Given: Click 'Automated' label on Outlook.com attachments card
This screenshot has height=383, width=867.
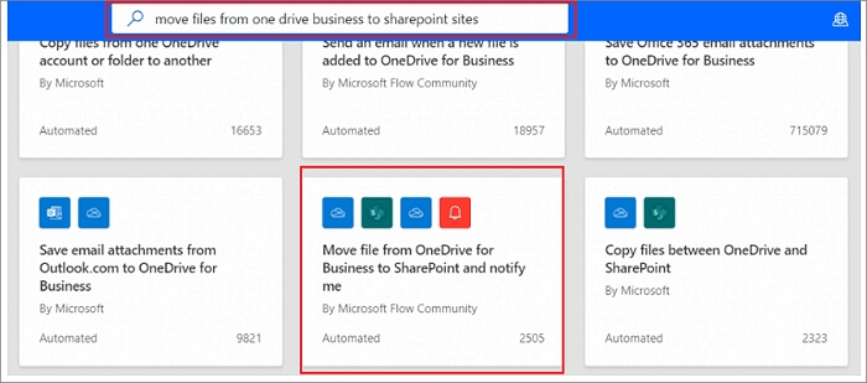Looking at the screenshot, I should pyautogui.click(x=68, y=338).
